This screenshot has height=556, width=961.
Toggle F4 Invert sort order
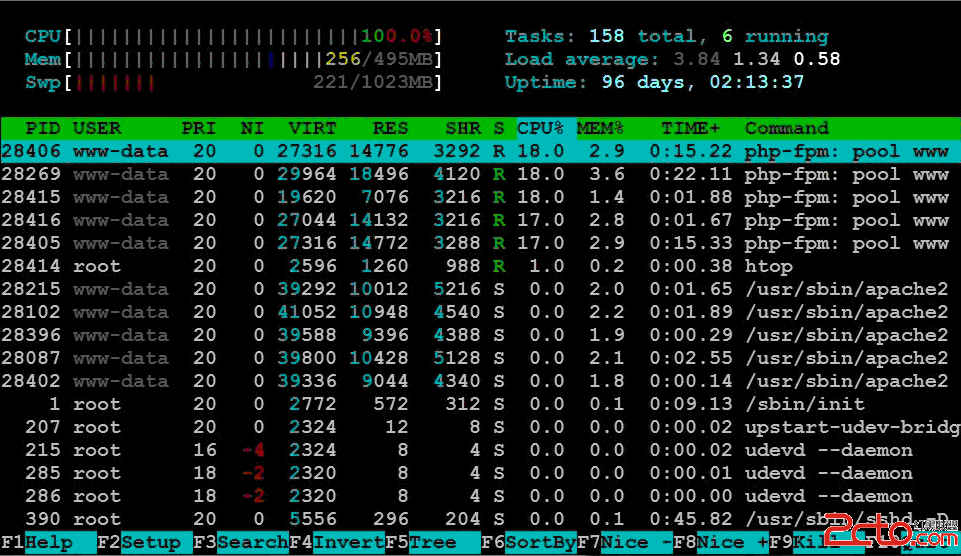pos(337,542)
